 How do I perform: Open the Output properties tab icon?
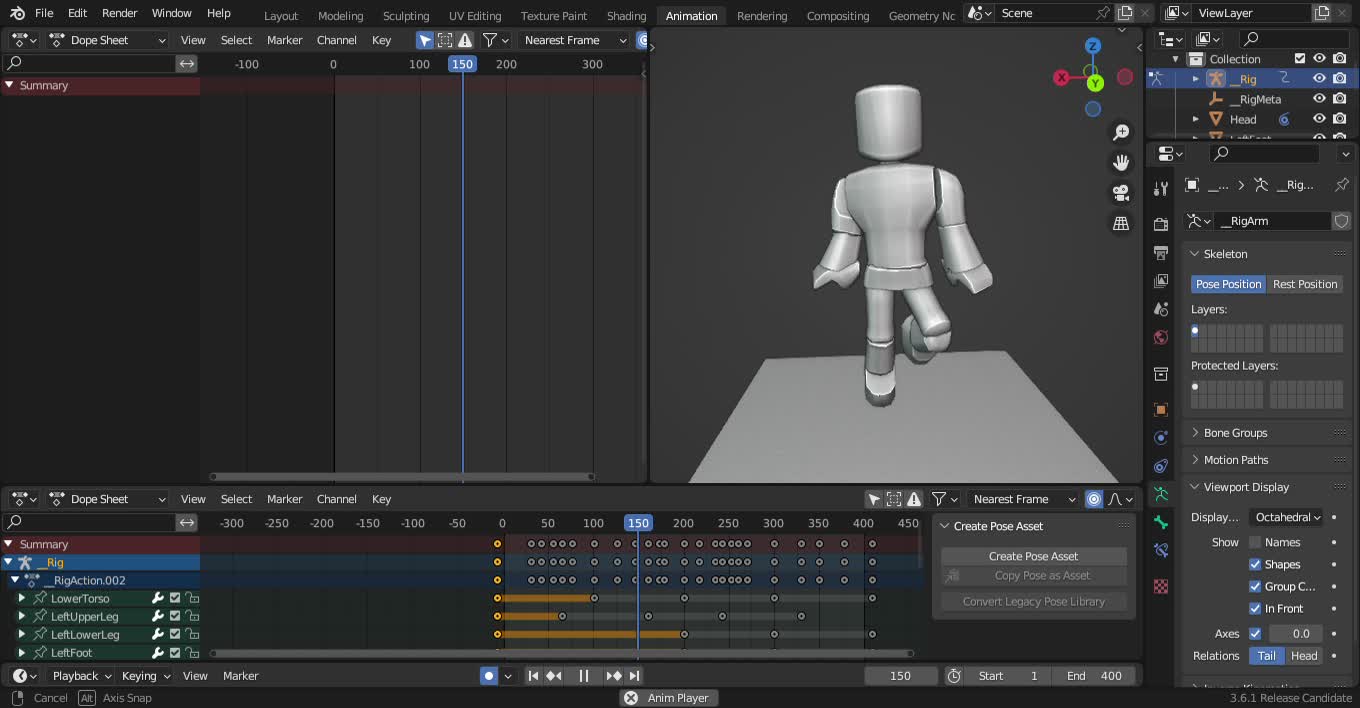(x=1161, y=252)
